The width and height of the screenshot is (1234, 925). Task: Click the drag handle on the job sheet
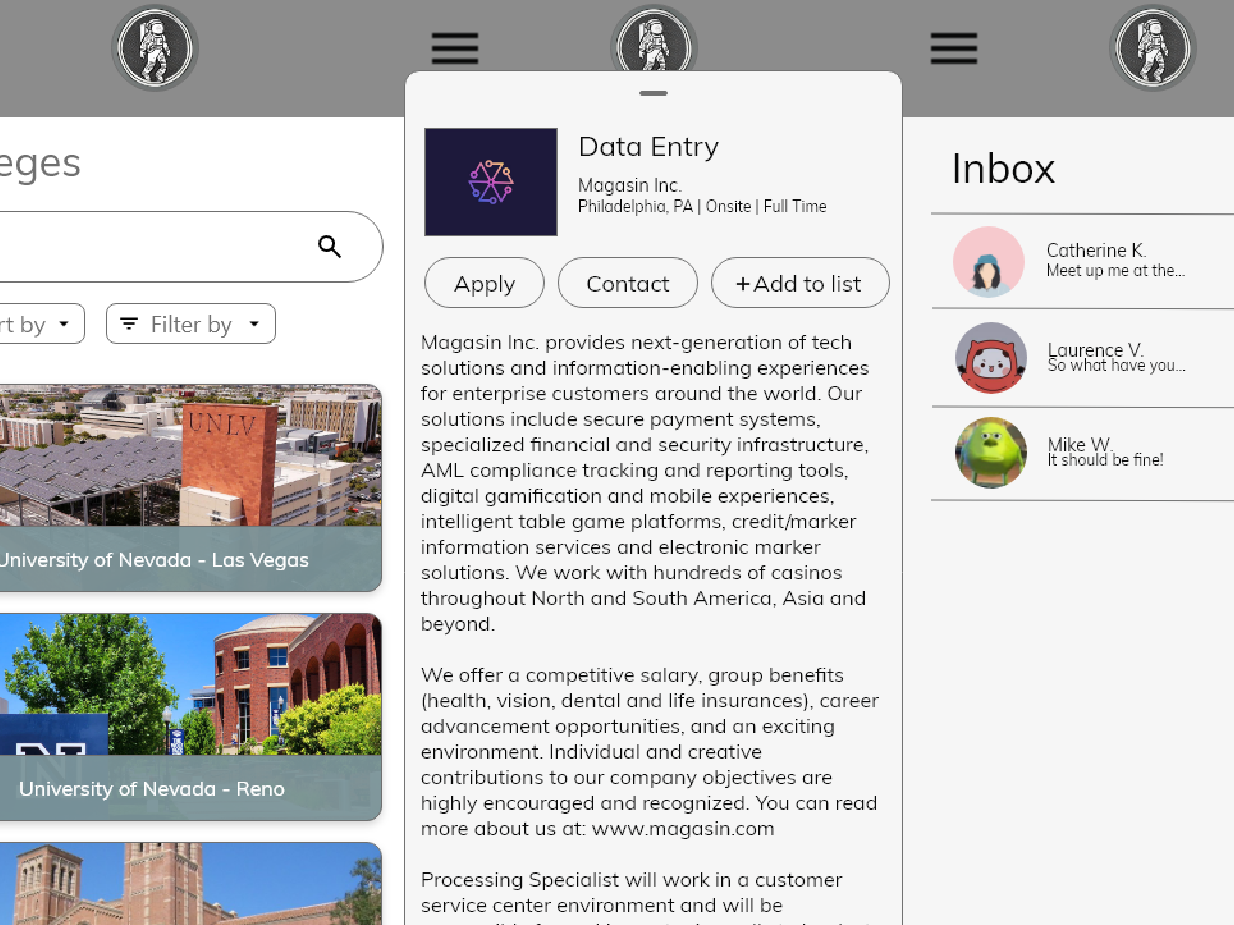653,93
